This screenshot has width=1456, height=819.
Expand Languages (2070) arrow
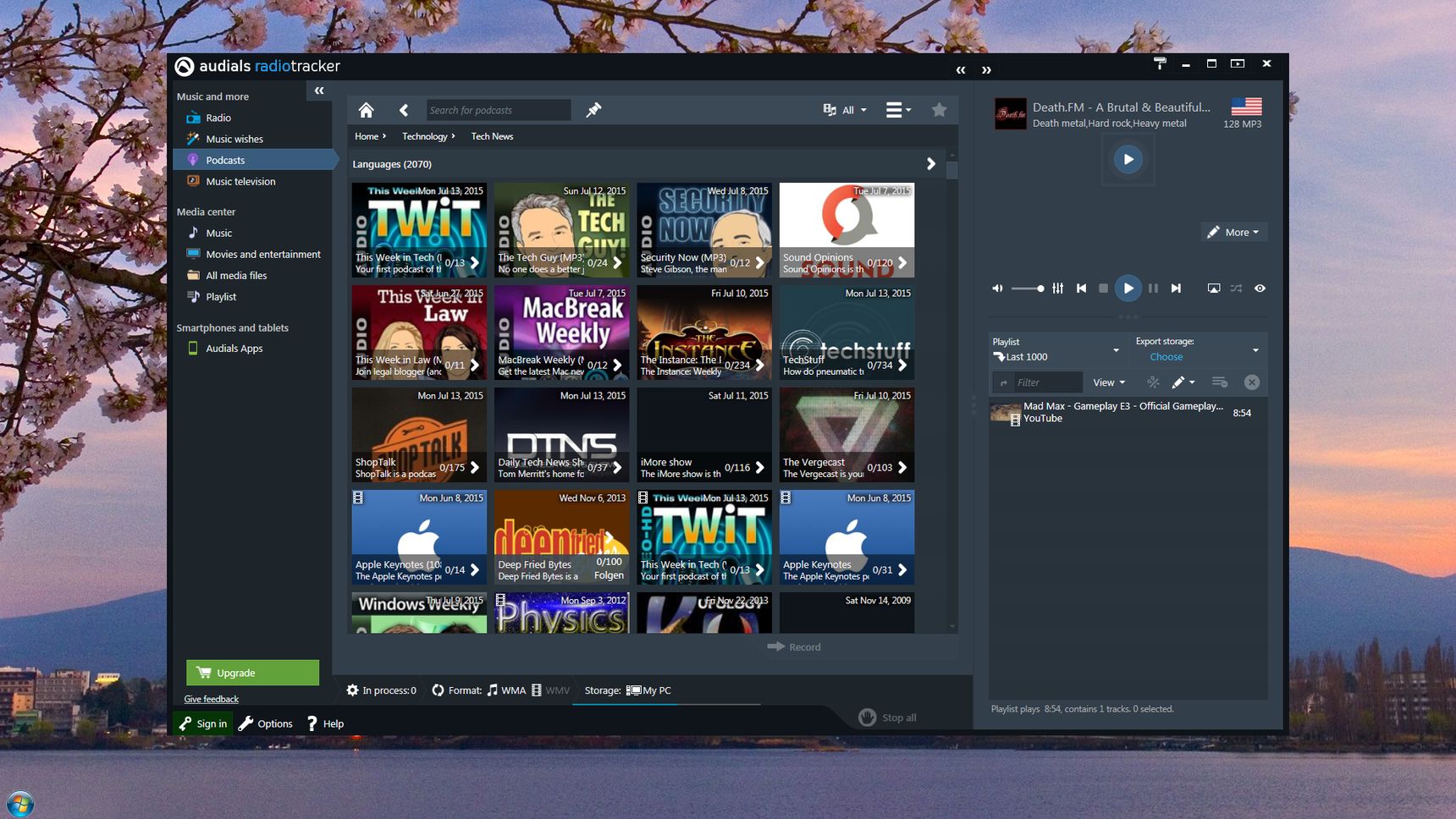pos(930,164)
